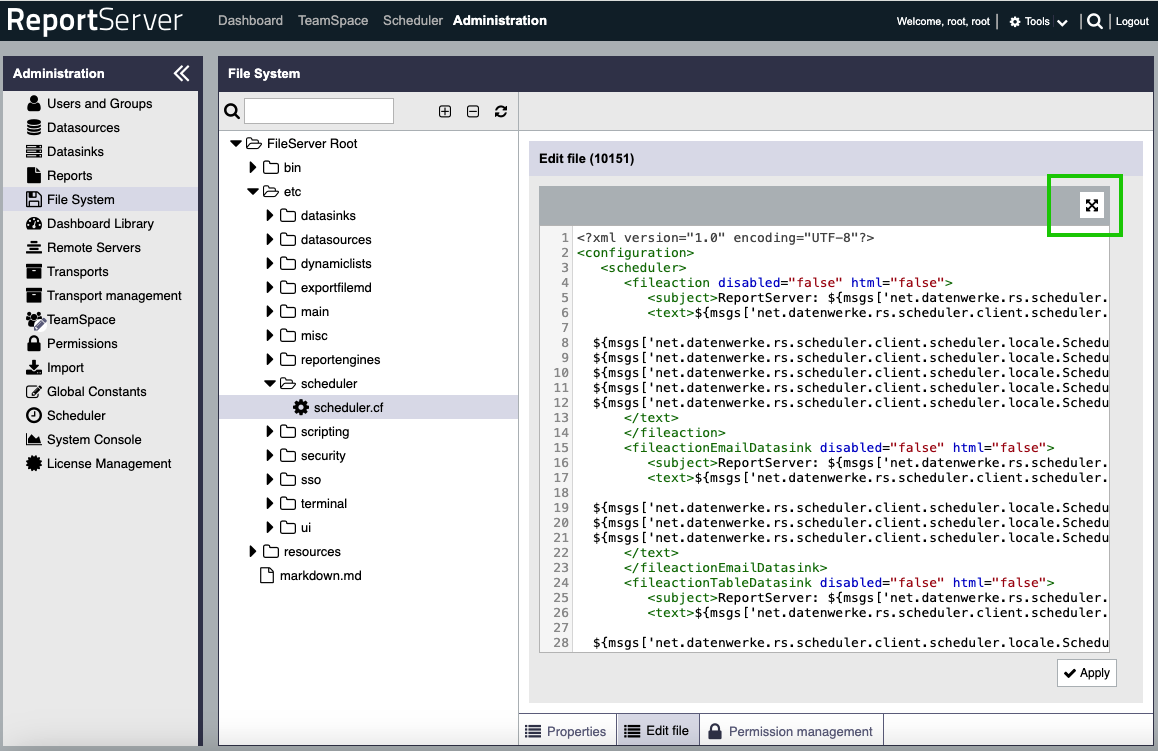The height and width of the screenshot is (751, 1158).
Task: Collapse the scheduler folder
Action: [x=270, y=383]
